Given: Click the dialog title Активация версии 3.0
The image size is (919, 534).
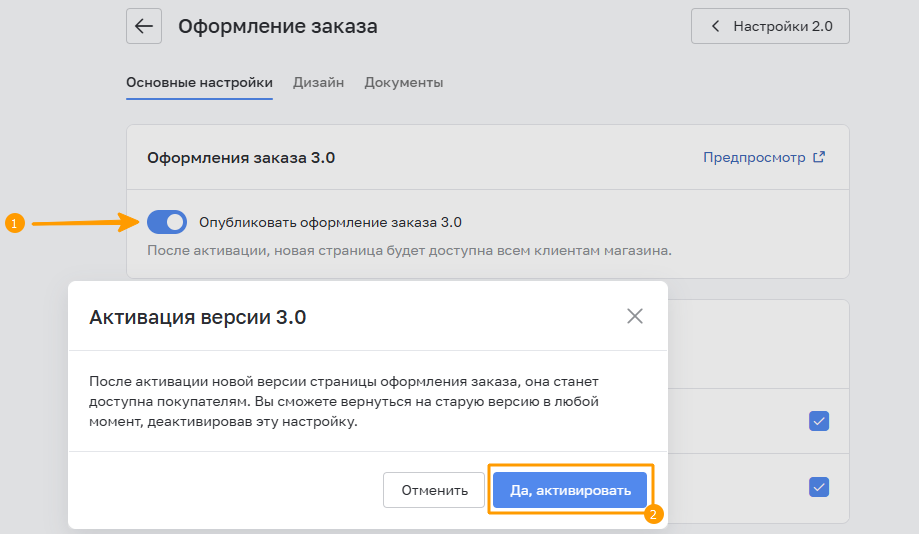Looking at the screenshot, I should click(x=198, y=317).
